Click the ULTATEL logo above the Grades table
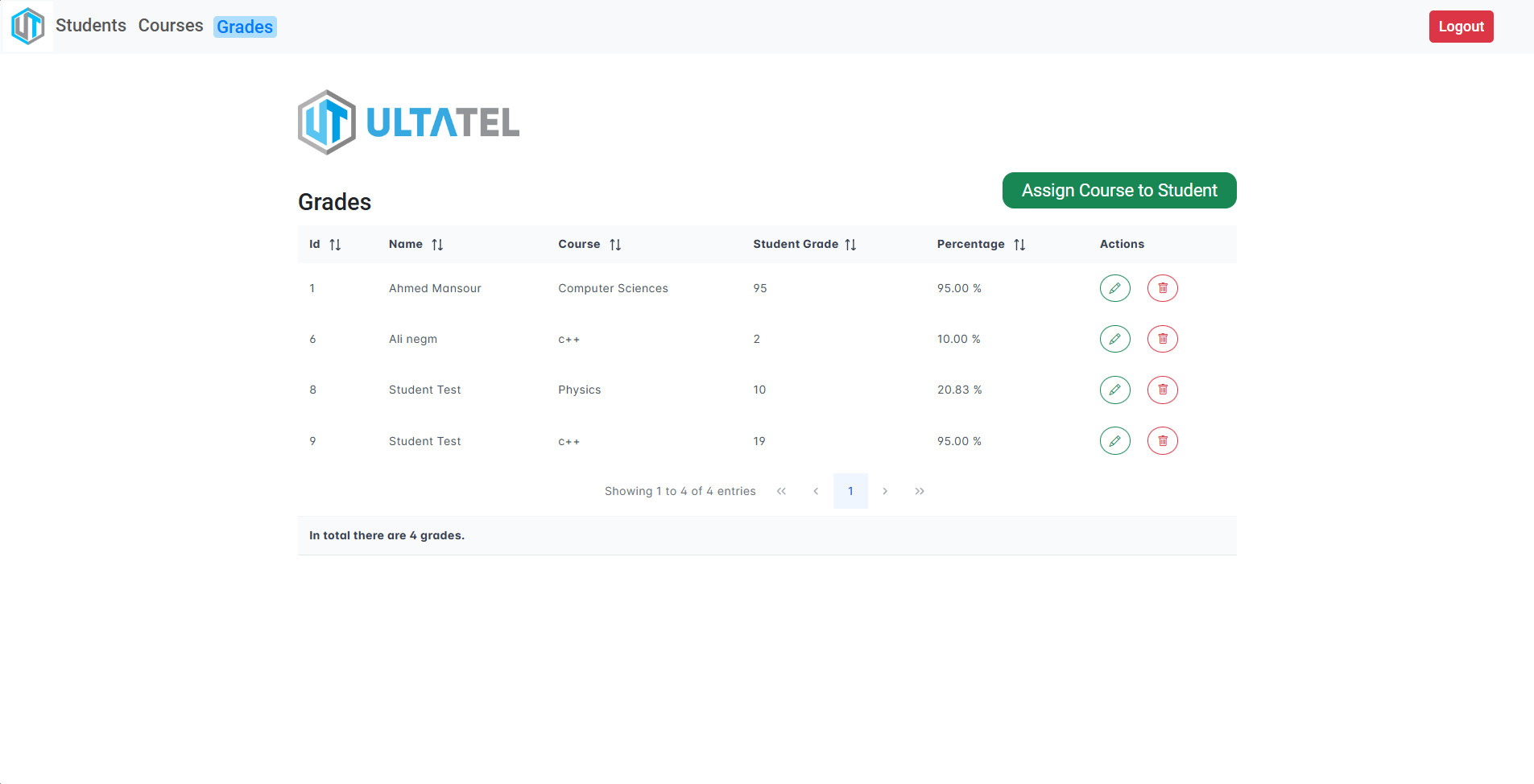This screenshot has height=784, width=1534. [408, 122]
